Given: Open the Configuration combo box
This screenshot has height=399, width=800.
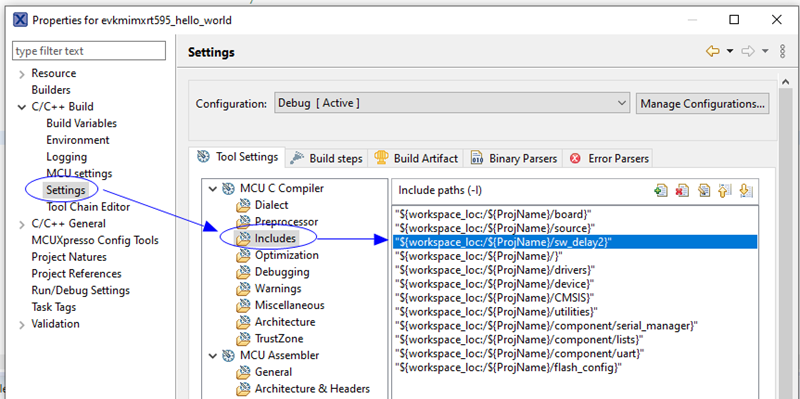Looking at the screenshot, I should [452, 103].
